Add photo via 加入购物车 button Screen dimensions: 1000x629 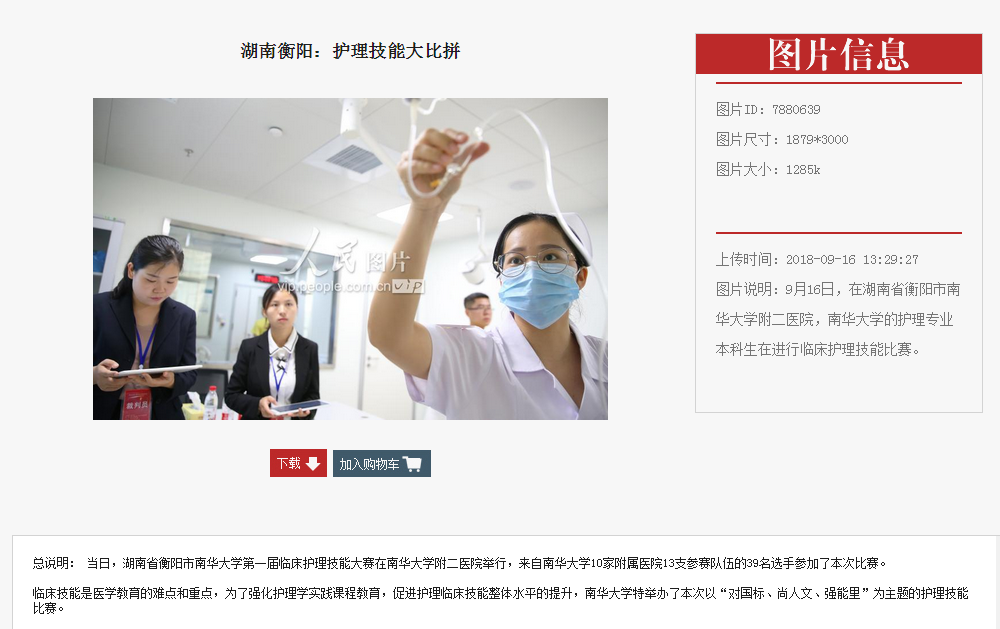click(x=381, y=463)
